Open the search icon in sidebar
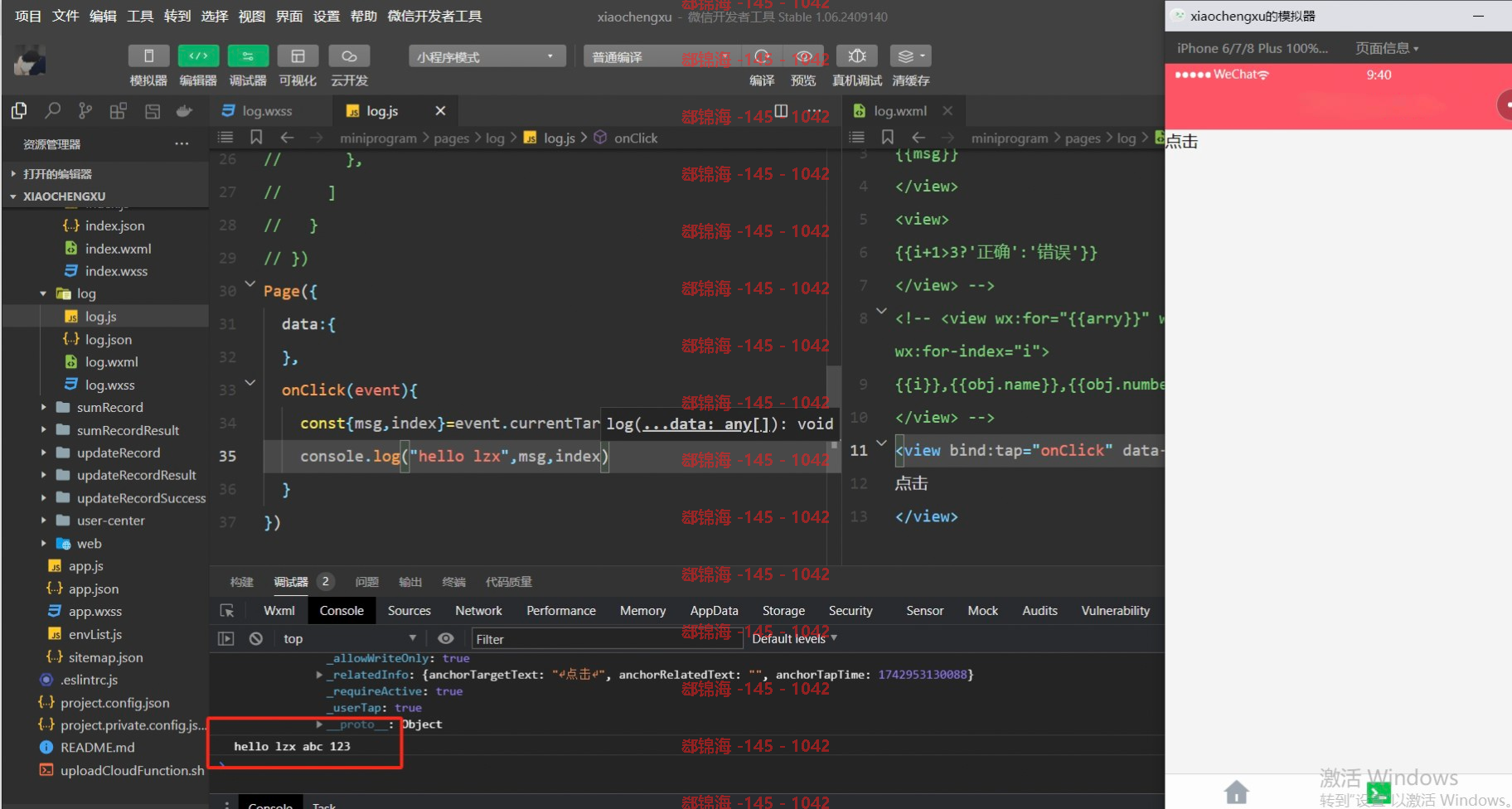The width and height of the screenshot is (1512, 809). pos(52,110)
